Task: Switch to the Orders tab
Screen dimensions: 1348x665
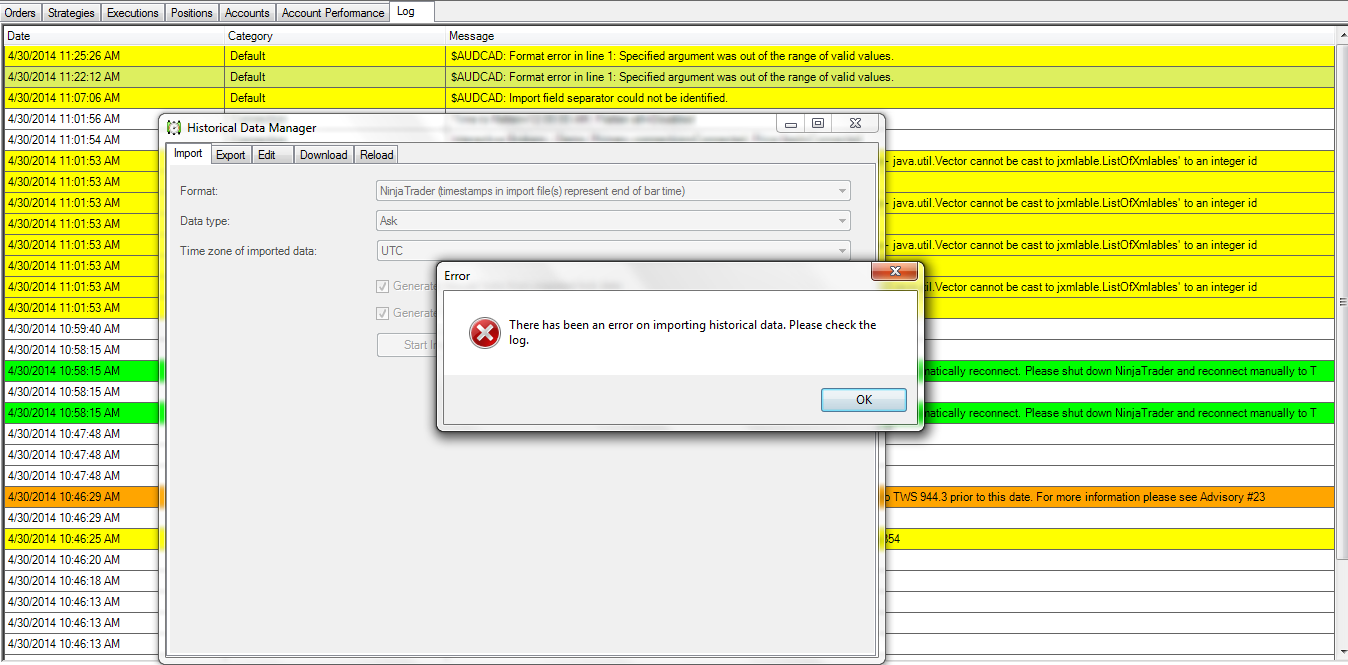Action: [x=21, y=13]
